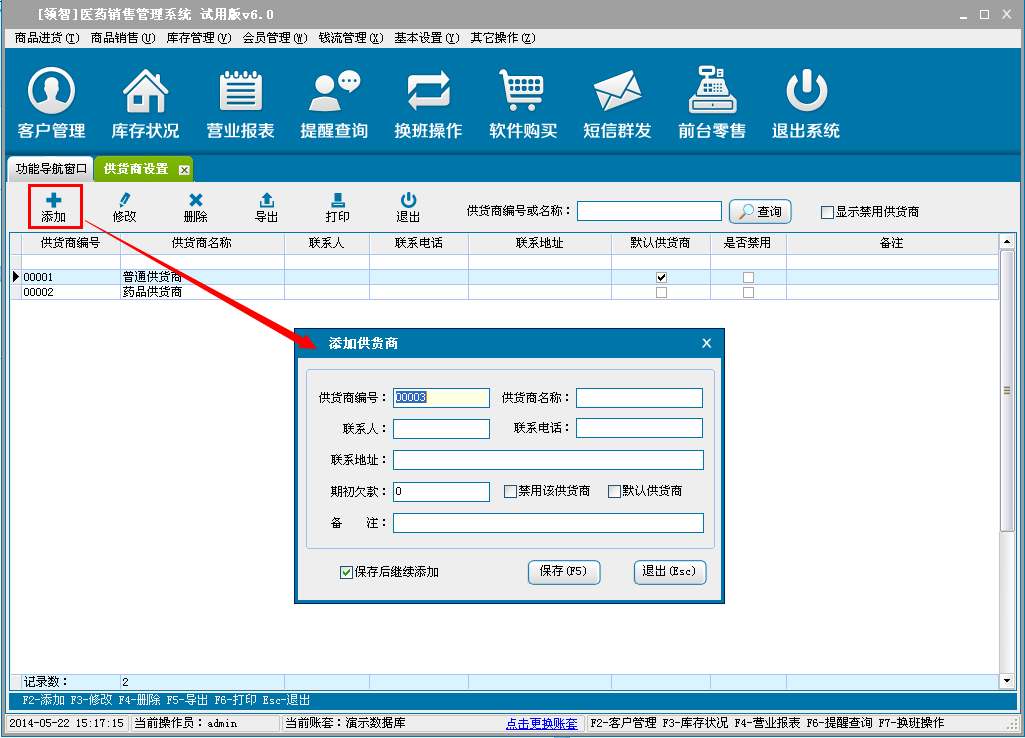
Task: Open 营业报表 business report icon
Action: coord(240,93)
